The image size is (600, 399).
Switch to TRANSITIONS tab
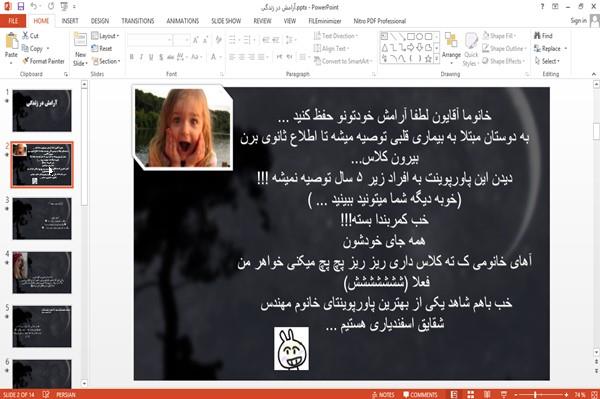(x=138, y=21)
